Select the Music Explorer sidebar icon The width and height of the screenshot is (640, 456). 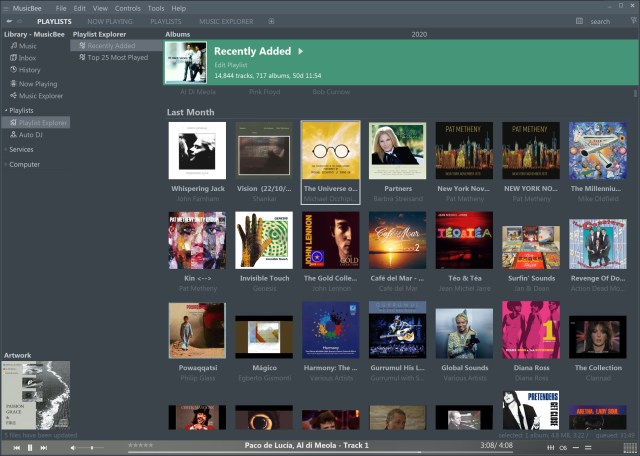(14, 96)
